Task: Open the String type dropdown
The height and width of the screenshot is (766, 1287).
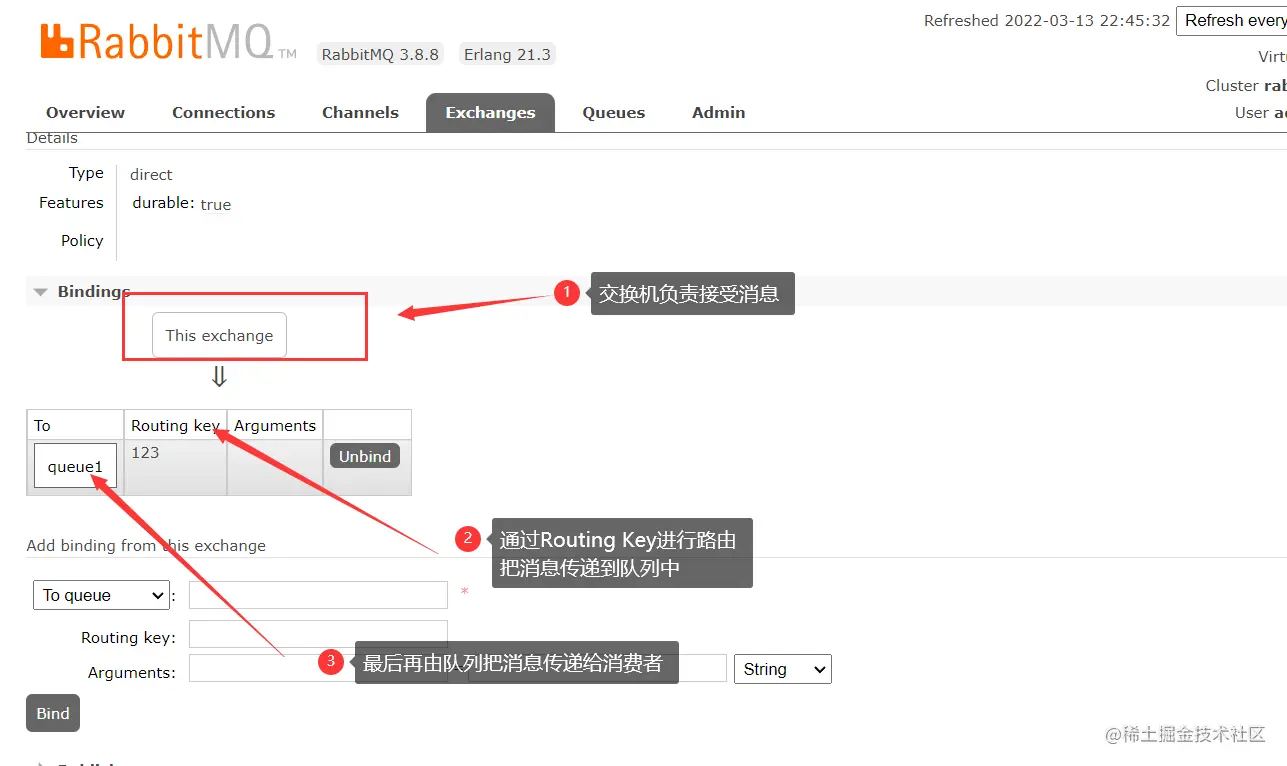Action: (783, 669)
